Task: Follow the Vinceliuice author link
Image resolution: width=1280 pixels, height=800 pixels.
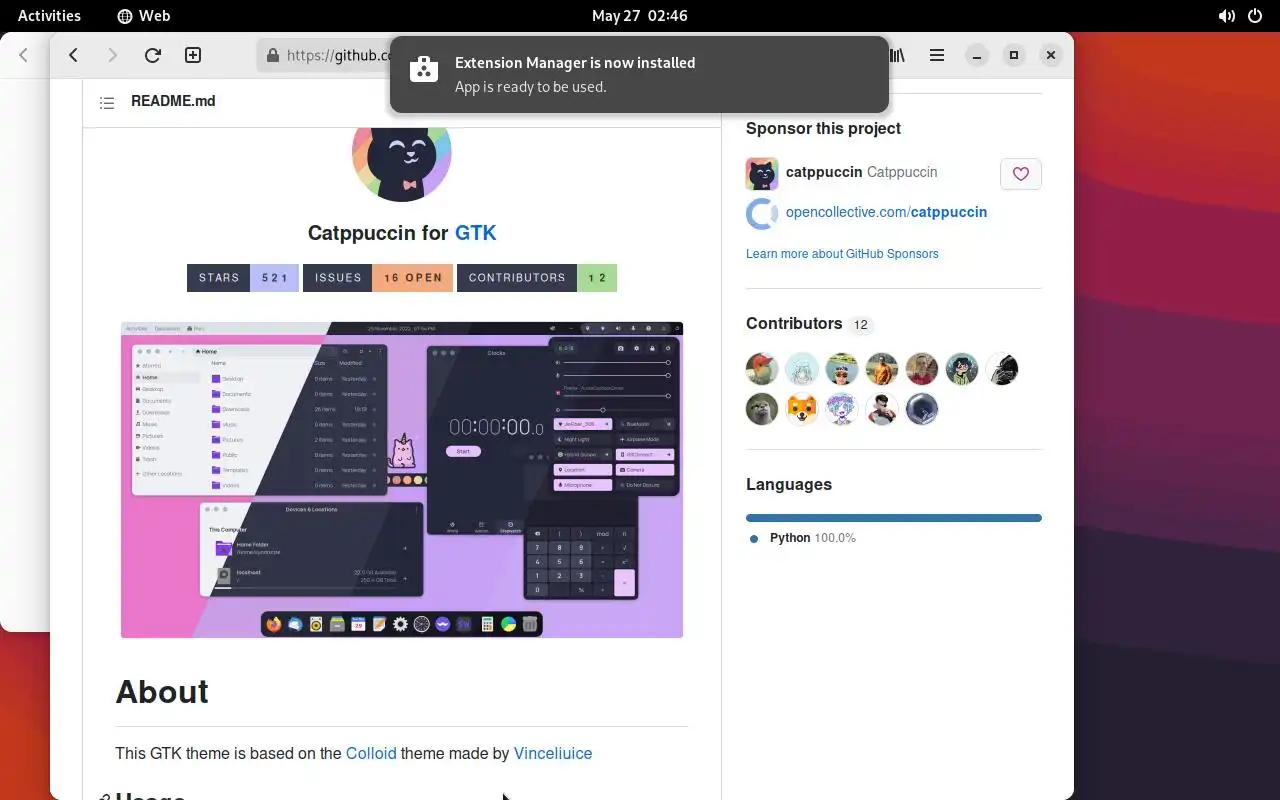Action: point(553,753)
